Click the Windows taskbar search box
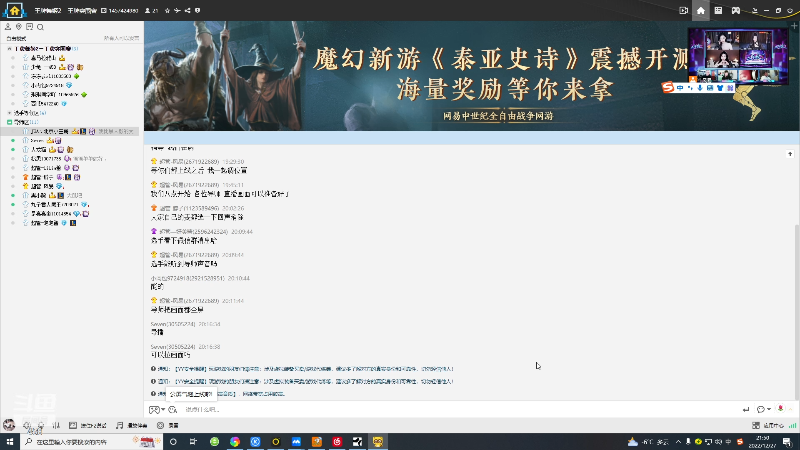Viewport: 800px width, 450px height. tap(92, 441)
